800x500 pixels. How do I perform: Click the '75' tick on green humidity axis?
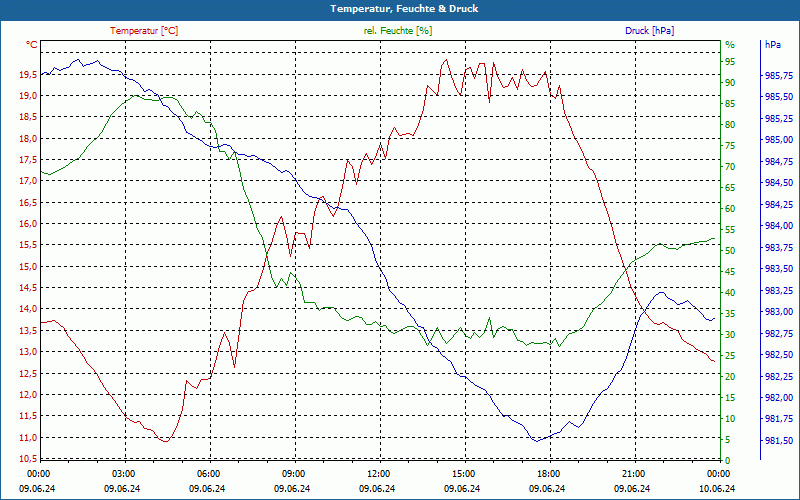click(730, 146)
